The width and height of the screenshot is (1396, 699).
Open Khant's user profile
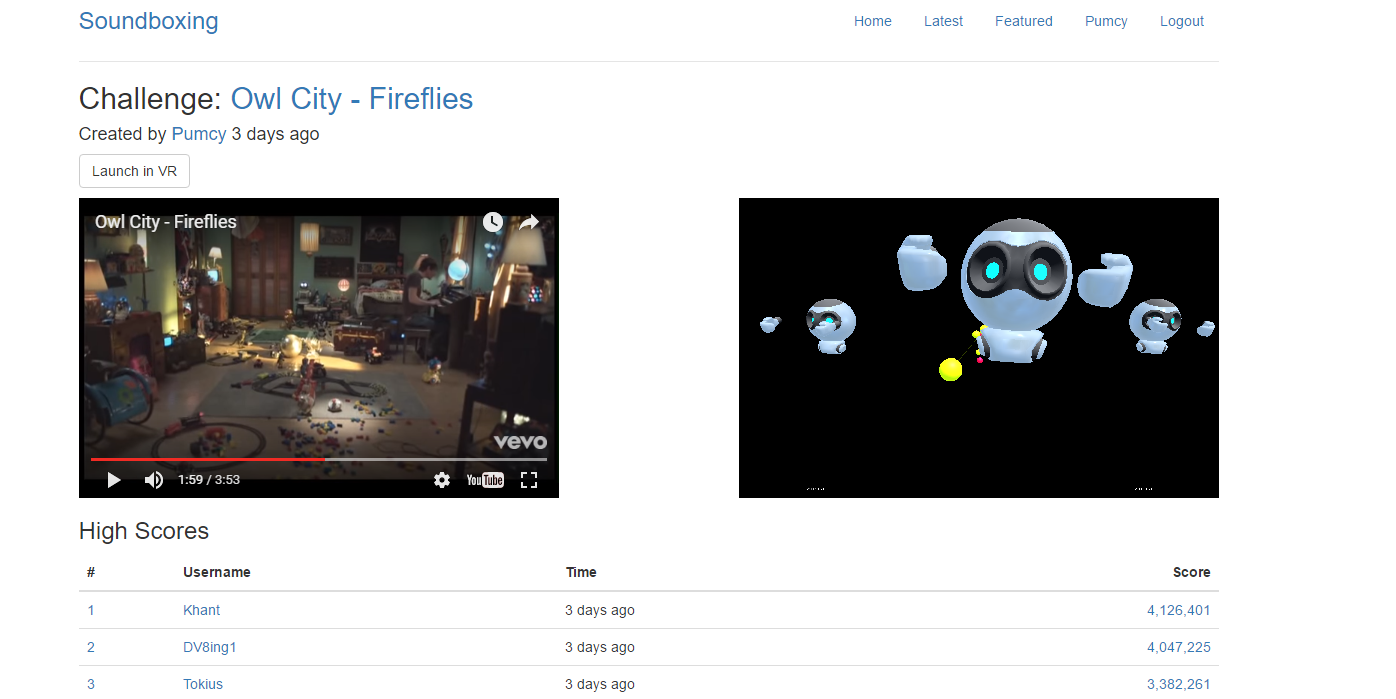point(202,610)
